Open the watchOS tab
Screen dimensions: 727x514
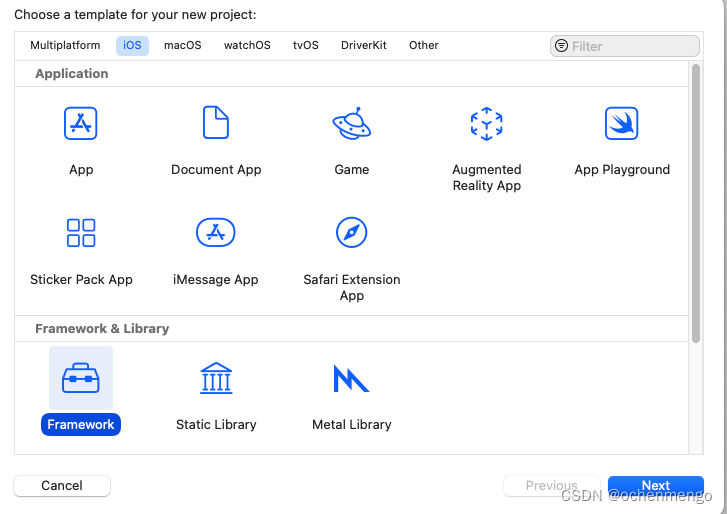(x=247, y=45)
